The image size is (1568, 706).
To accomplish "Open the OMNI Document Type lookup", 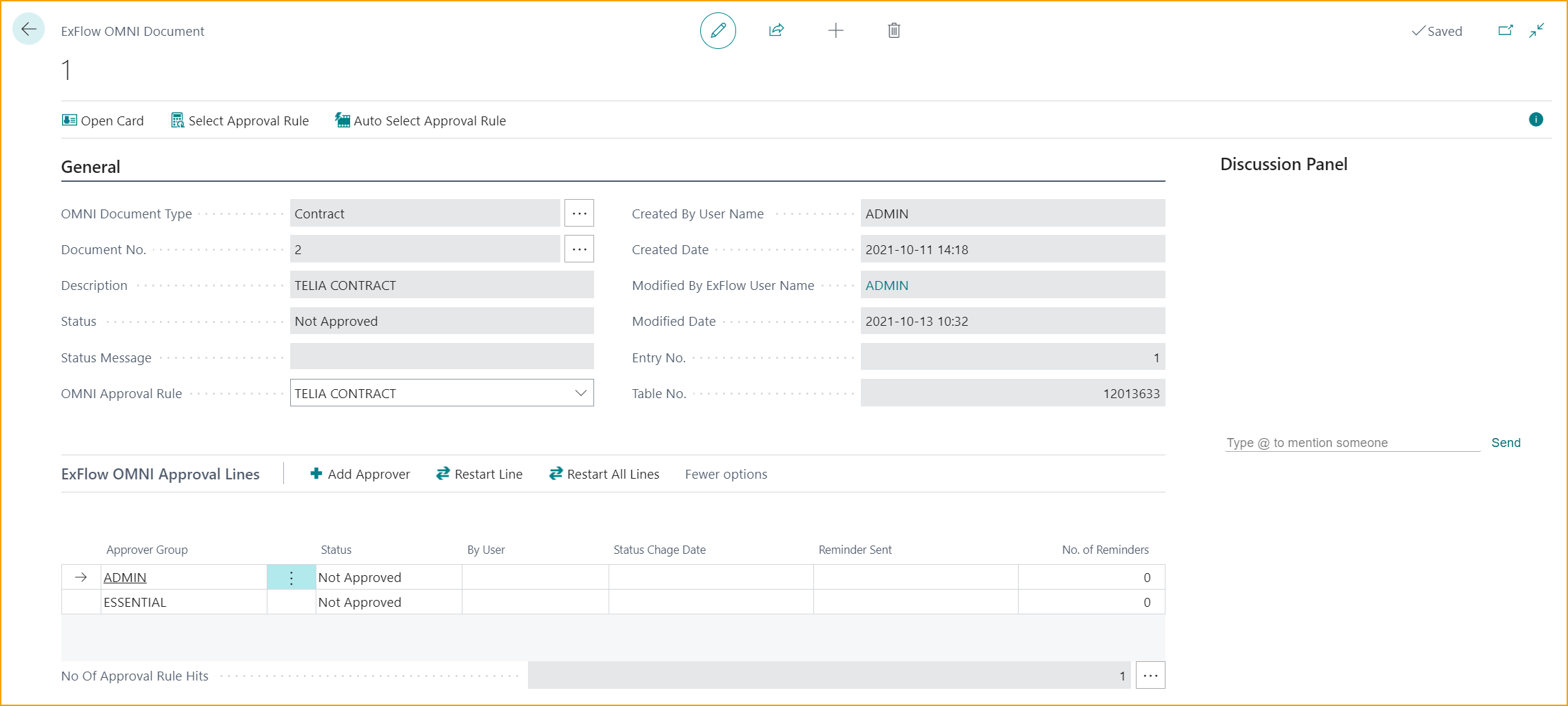I will (x=579, y=213).
